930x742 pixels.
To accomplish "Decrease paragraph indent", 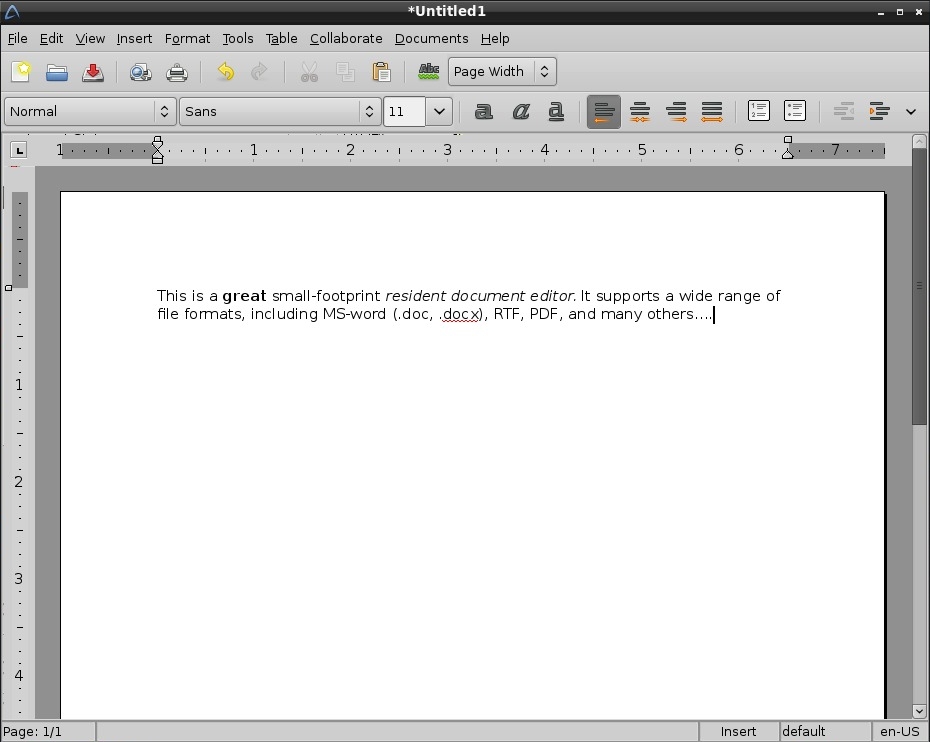I will 843,112.
